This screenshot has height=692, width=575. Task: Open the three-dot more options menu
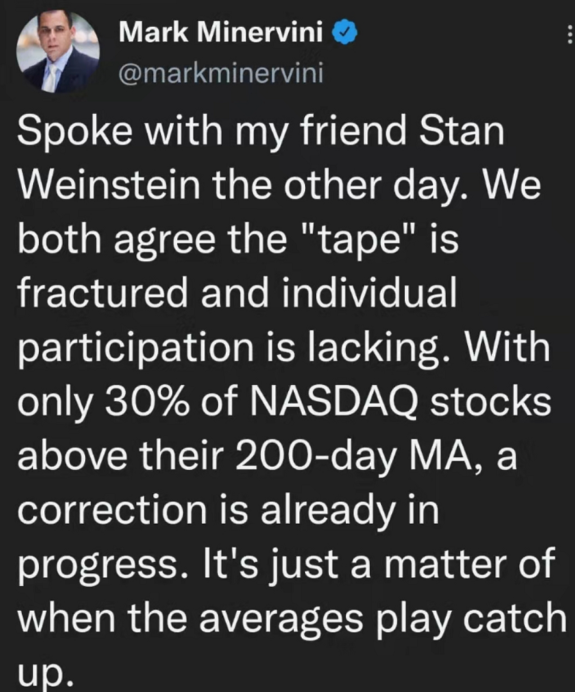click(x=569, y=34)
